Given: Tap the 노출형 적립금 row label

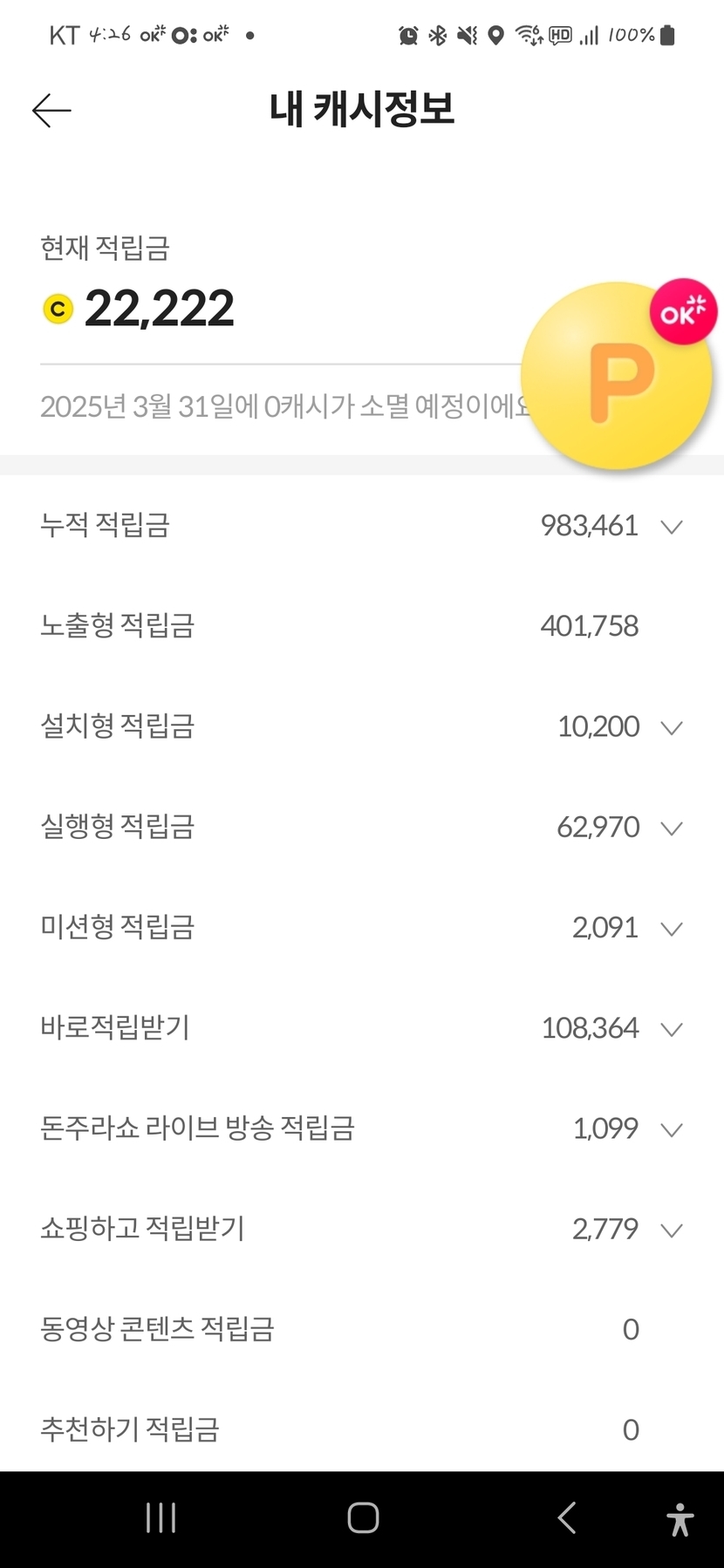Looking at the screenshot, I should (x=118, y=626).
